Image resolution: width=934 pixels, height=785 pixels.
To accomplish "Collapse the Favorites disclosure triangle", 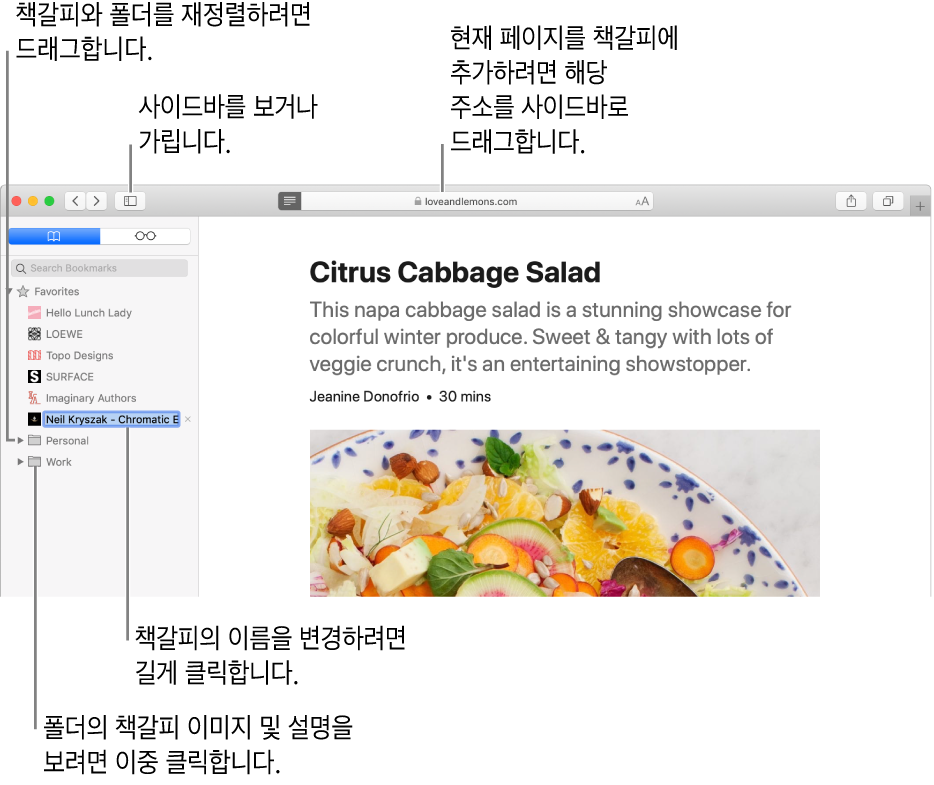I will pyautogui.click(x=9, y=291).
